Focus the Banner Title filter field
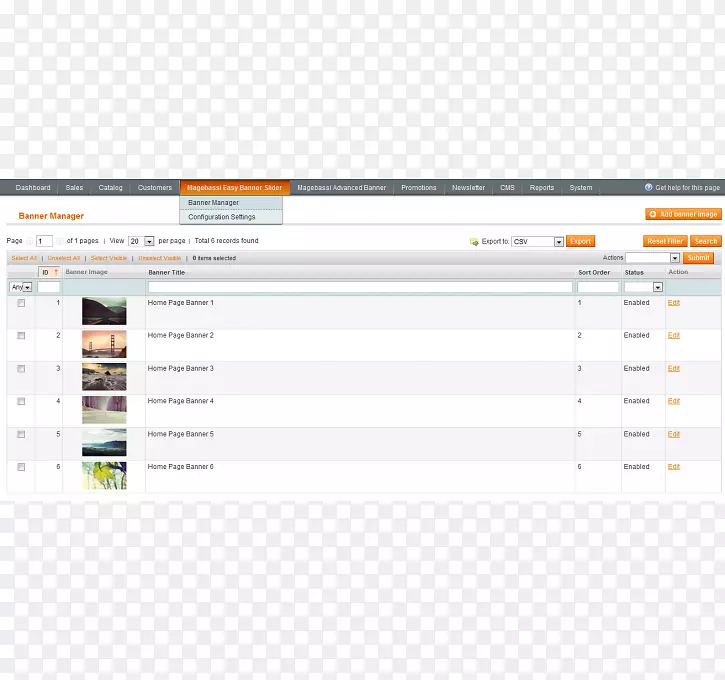725x680 pixels. (360, 287)
